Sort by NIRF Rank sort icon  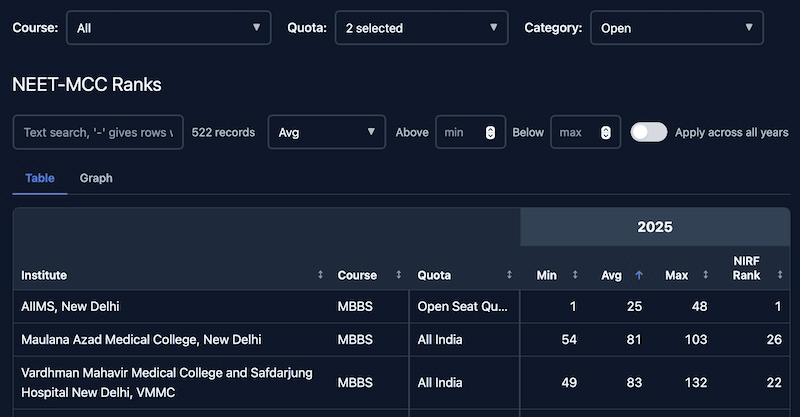(780, 275)
